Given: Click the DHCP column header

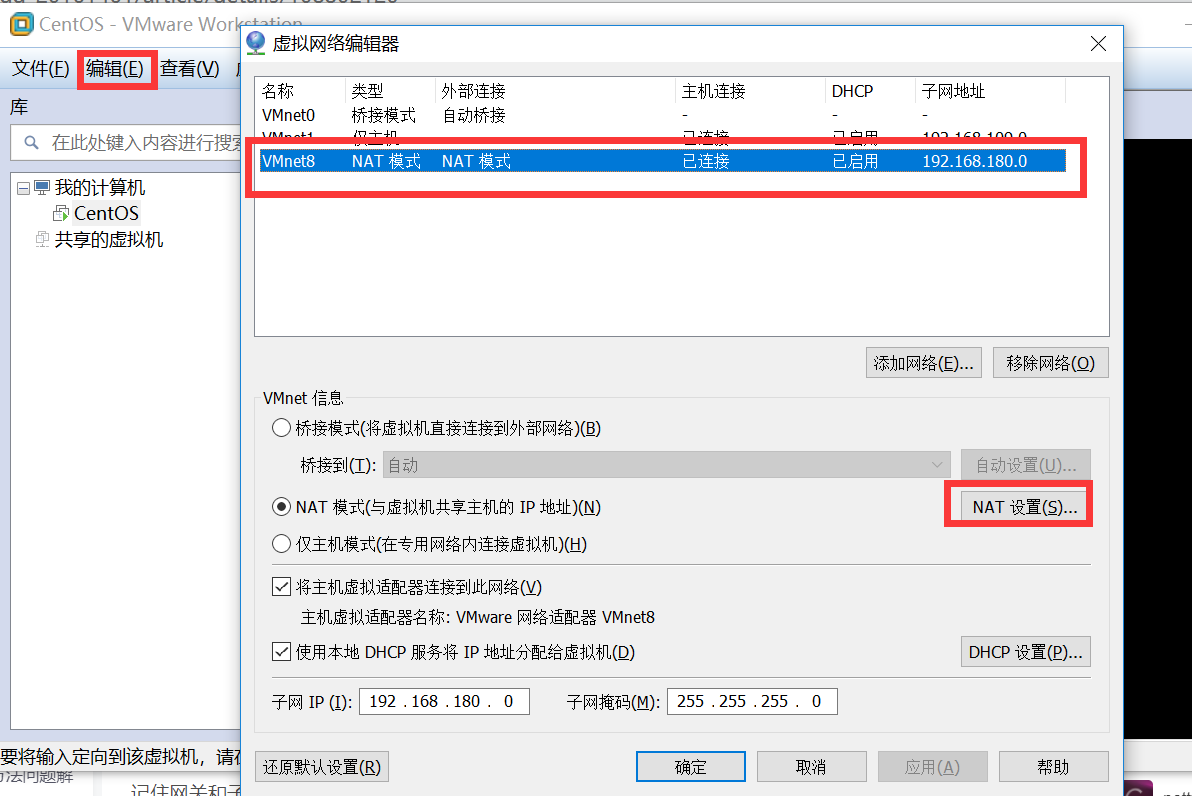Looking at the screenshot, I should click(x=870, y=91).
